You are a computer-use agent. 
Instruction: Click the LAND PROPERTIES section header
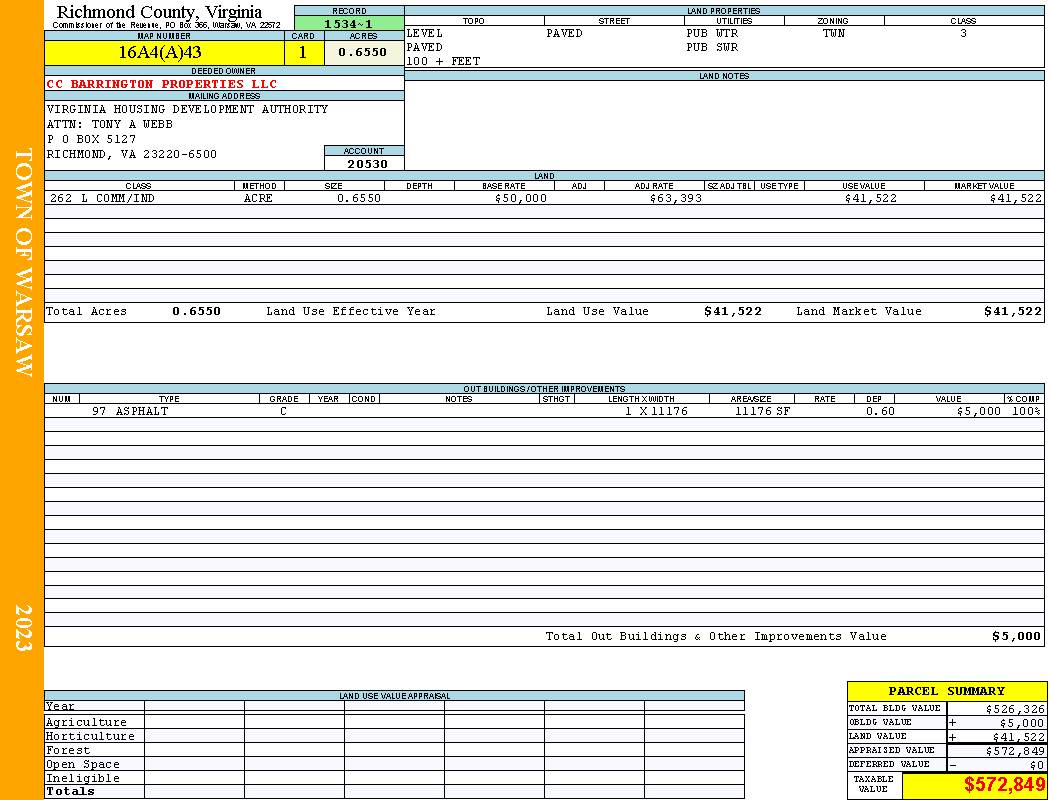(723, 11)
